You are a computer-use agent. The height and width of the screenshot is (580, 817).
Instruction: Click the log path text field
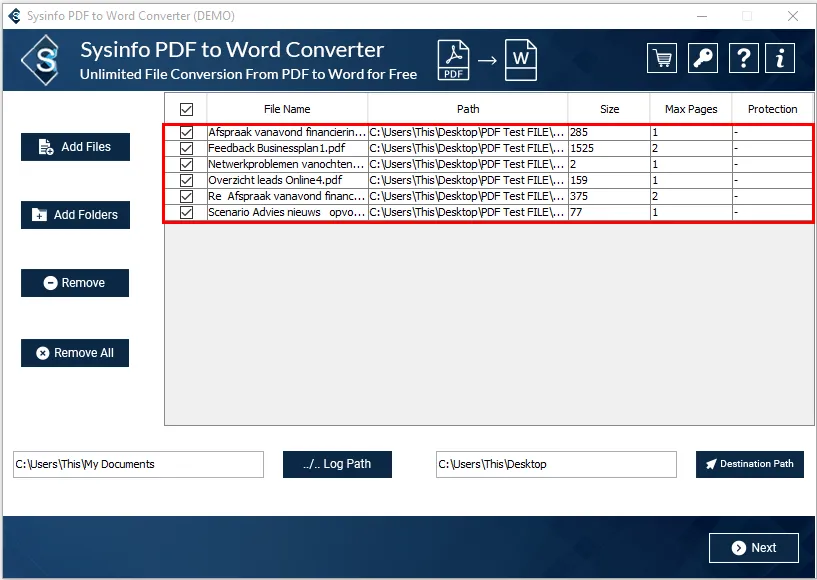[x=138, y=464]
